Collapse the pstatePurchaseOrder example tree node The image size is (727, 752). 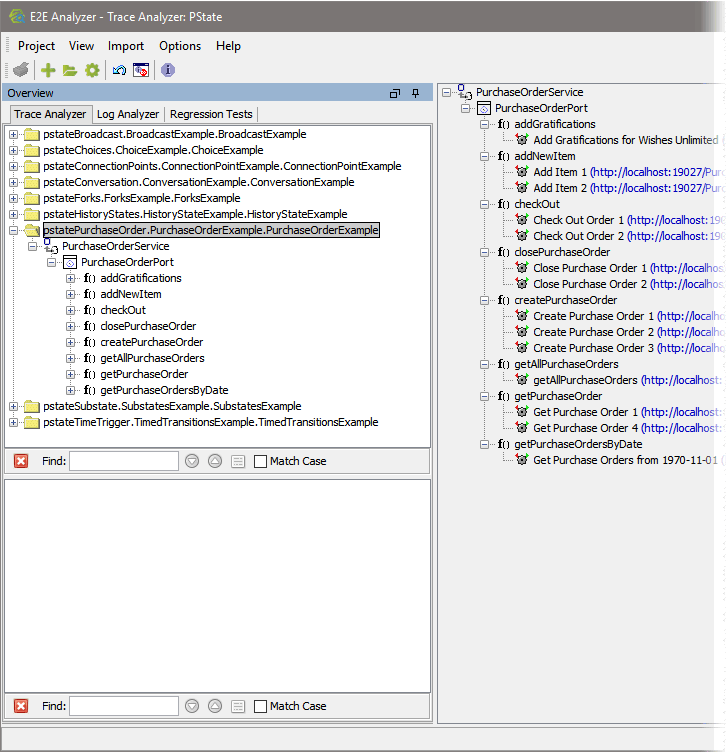point(14,230)
